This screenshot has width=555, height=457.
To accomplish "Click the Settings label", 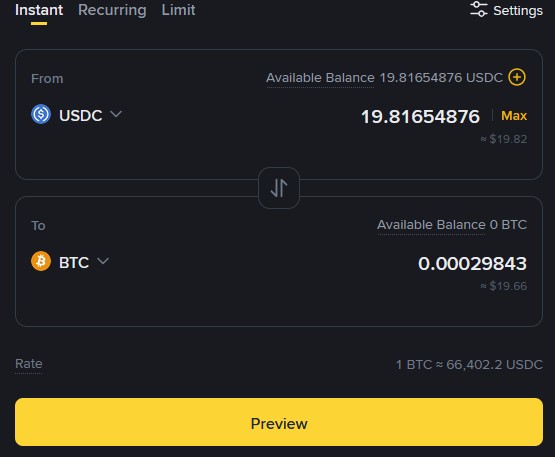I will tap(518, 11).
